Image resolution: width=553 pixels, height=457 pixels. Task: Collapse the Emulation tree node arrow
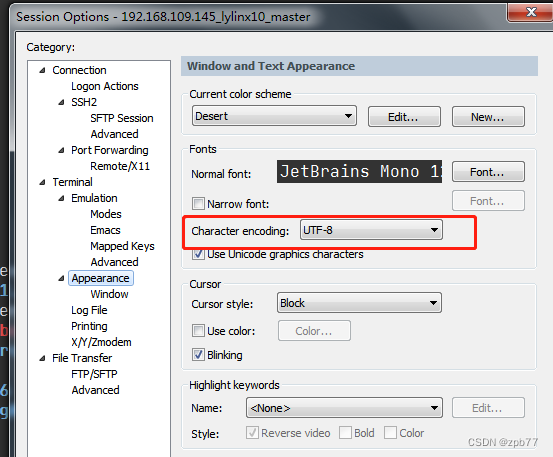coord(61,199)
